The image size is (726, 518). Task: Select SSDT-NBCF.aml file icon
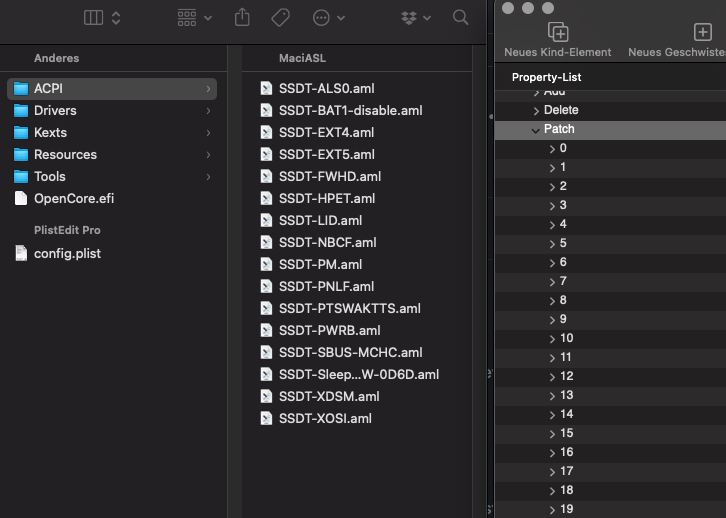[x=266, y=243]
